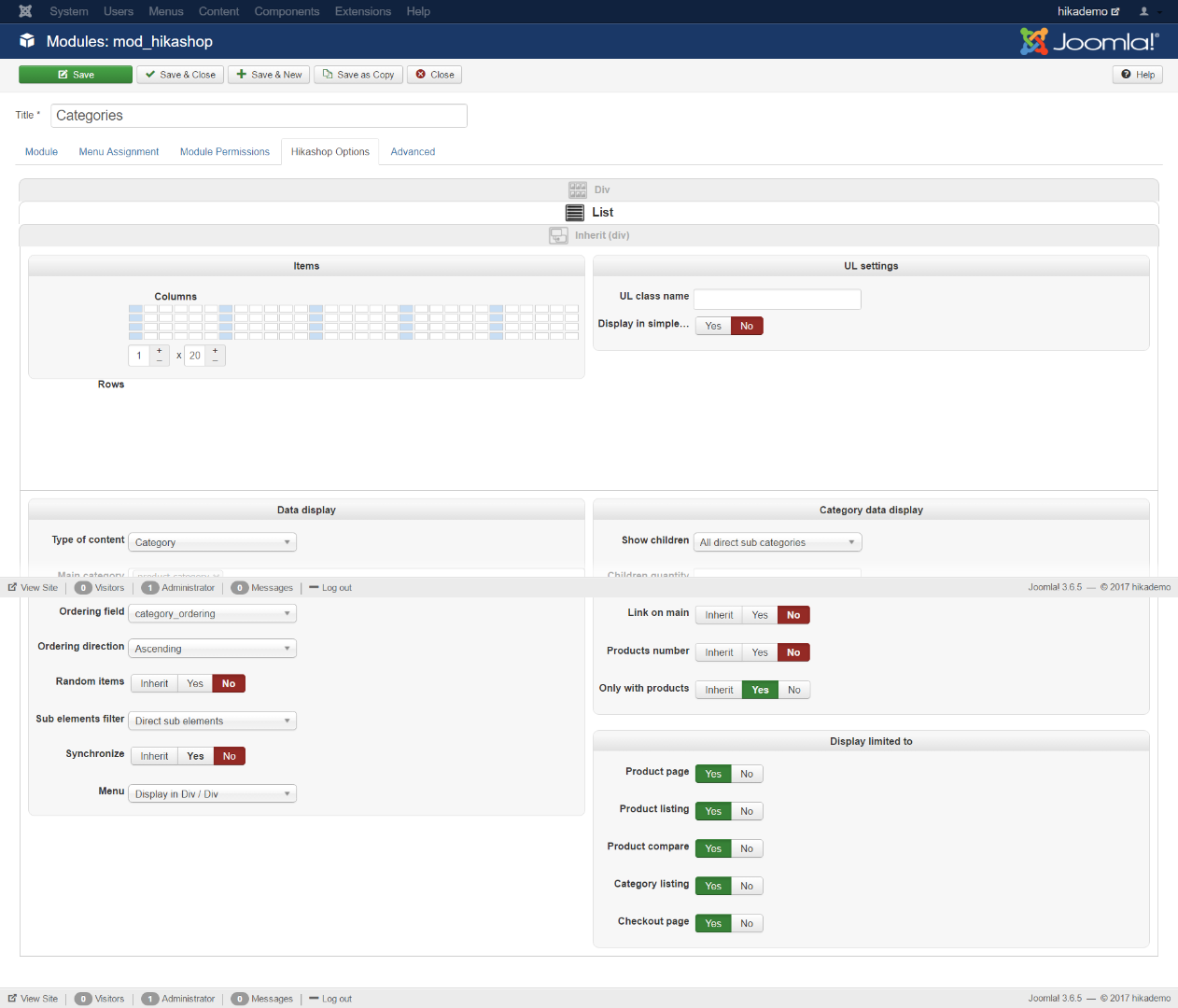Open the Type of content dropdown
This screenshot has height=1008, width=1178.
tap(212, 542)
